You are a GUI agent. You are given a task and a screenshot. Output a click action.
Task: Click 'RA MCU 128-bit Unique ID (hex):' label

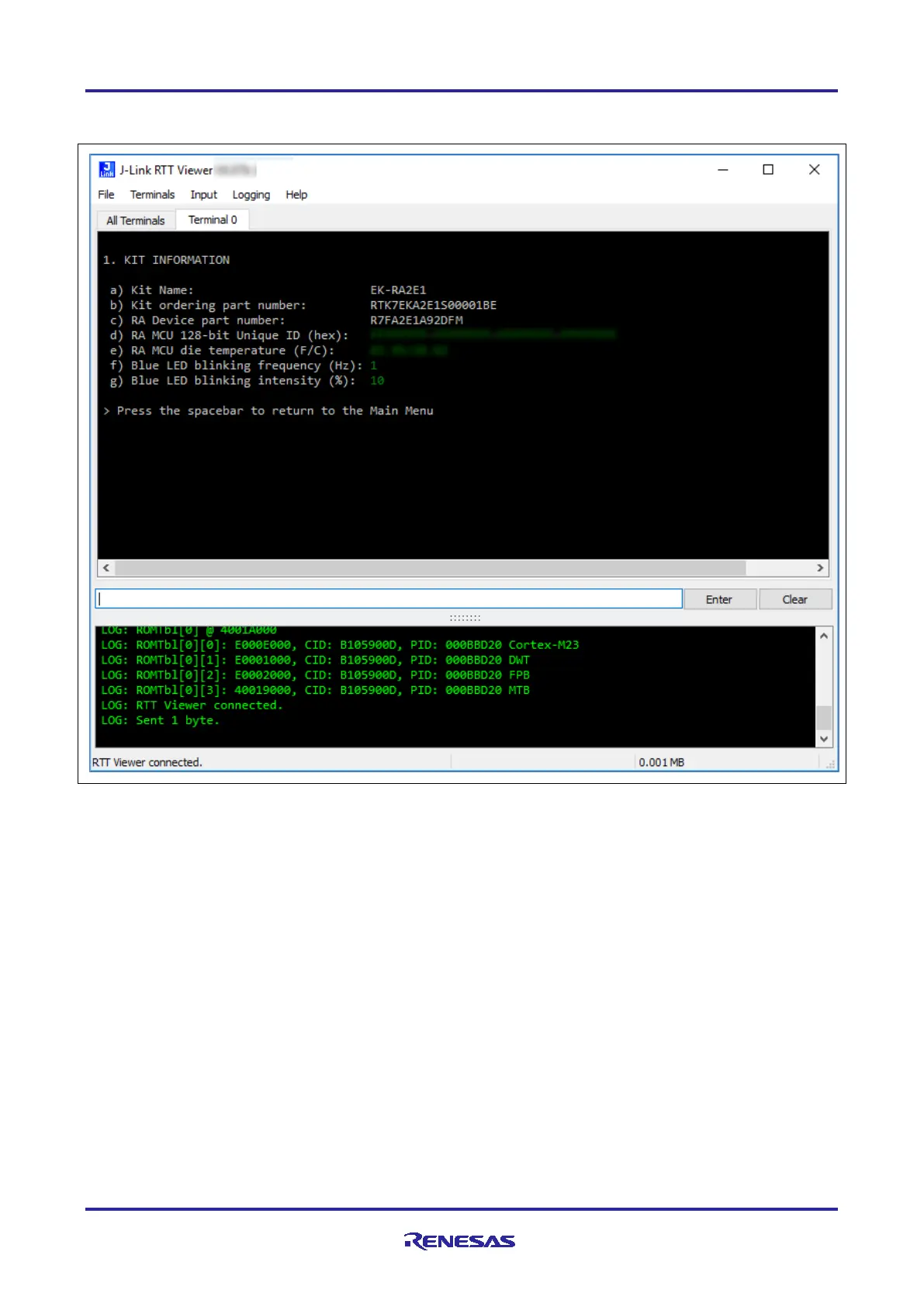tap(229, 335)
